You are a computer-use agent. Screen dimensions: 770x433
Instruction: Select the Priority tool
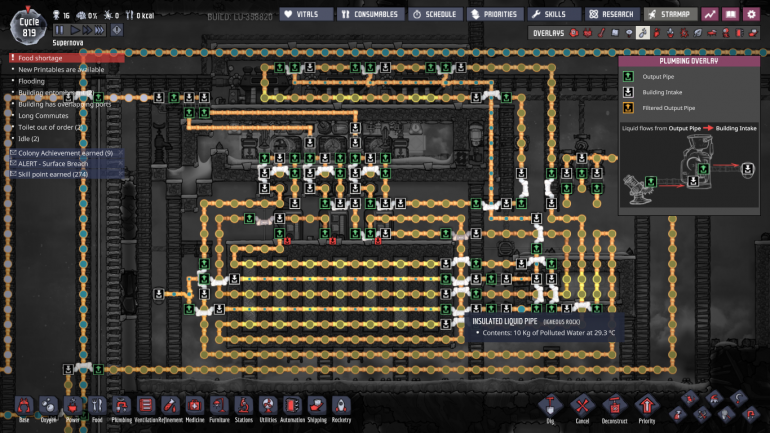(x=647, y=408)
